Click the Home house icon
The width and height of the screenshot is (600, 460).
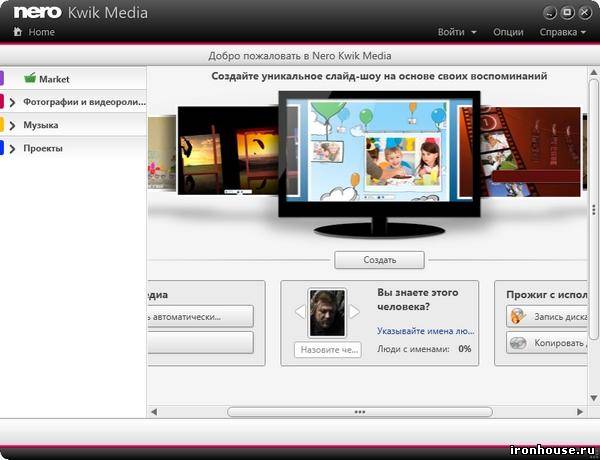(x=18, y=31)
